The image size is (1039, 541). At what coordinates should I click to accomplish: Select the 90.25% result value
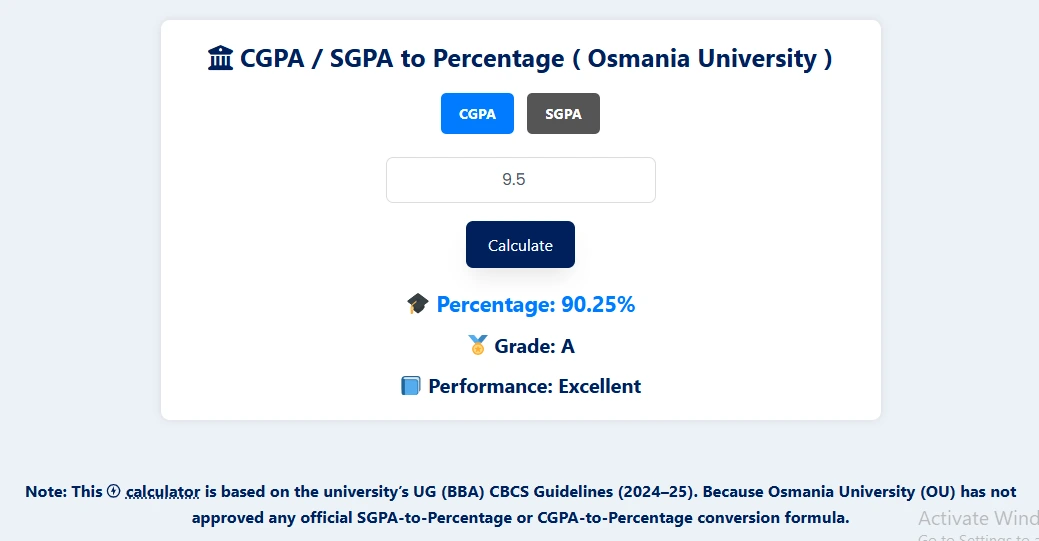pos(598,305)
